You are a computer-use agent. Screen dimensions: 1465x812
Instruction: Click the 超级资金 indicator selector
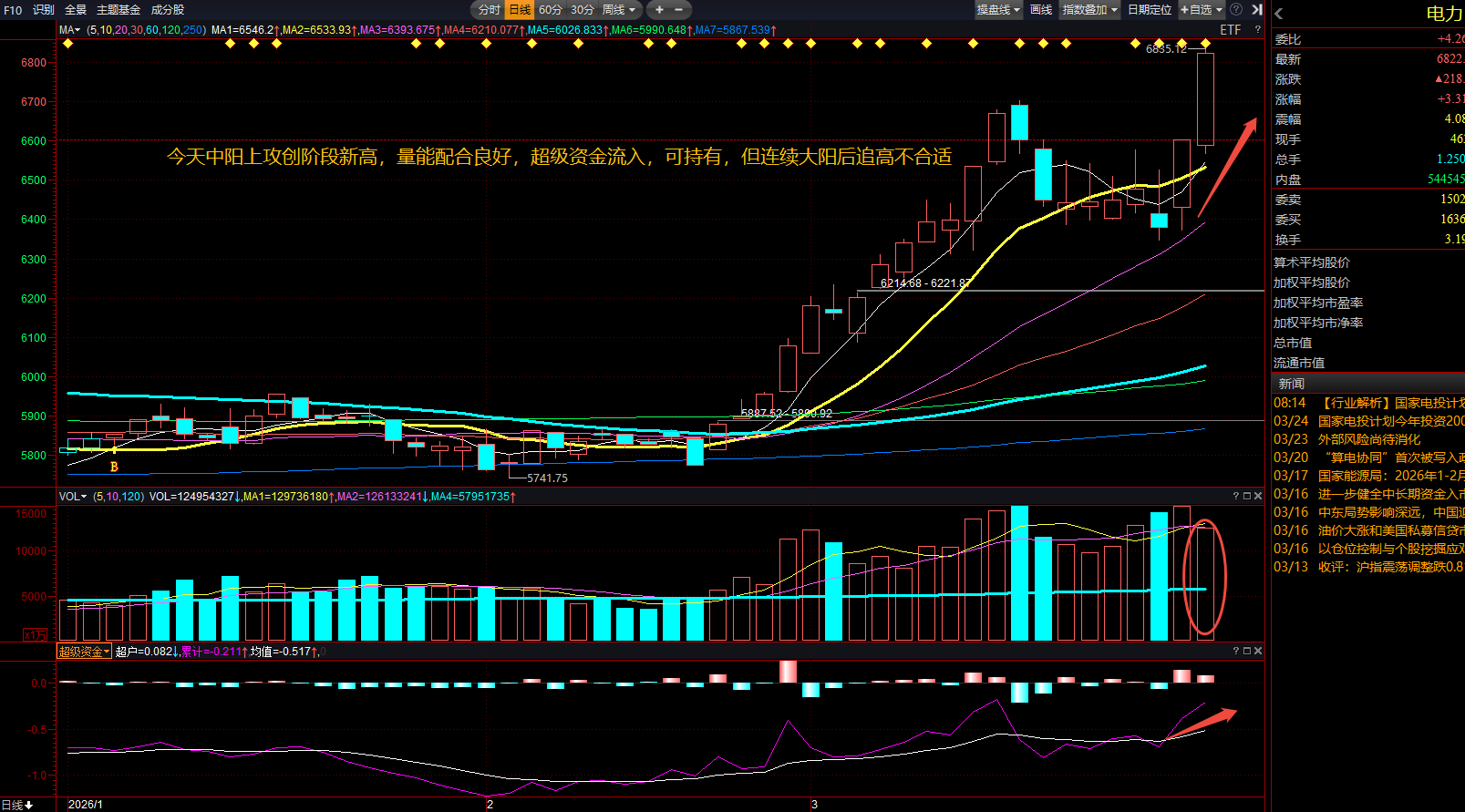point(84,652)
